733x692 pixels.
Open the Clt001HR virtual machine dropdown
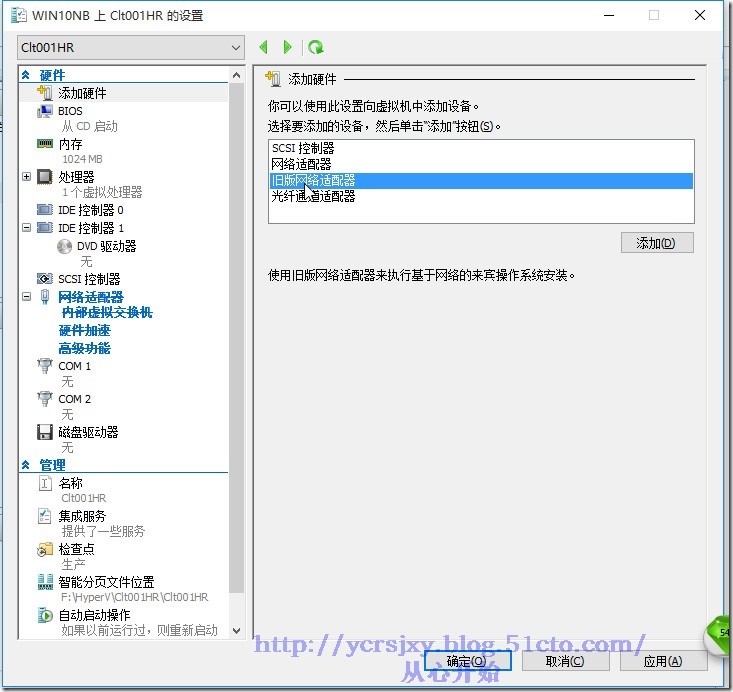[131, 48]
